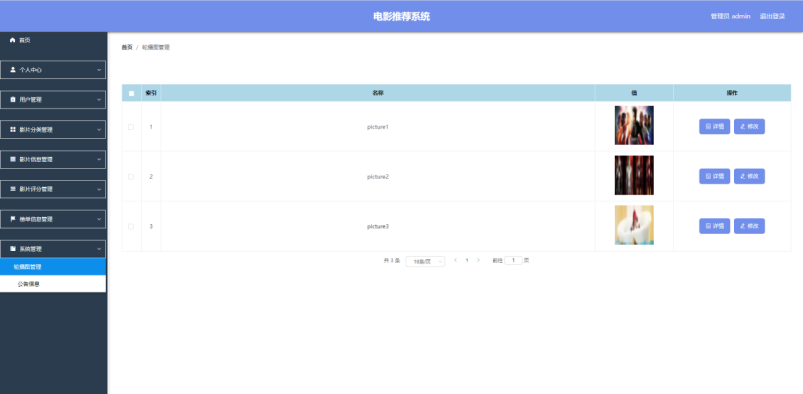Check the checkbox for picture1 row
803x394 pixels.
point(131,127)
